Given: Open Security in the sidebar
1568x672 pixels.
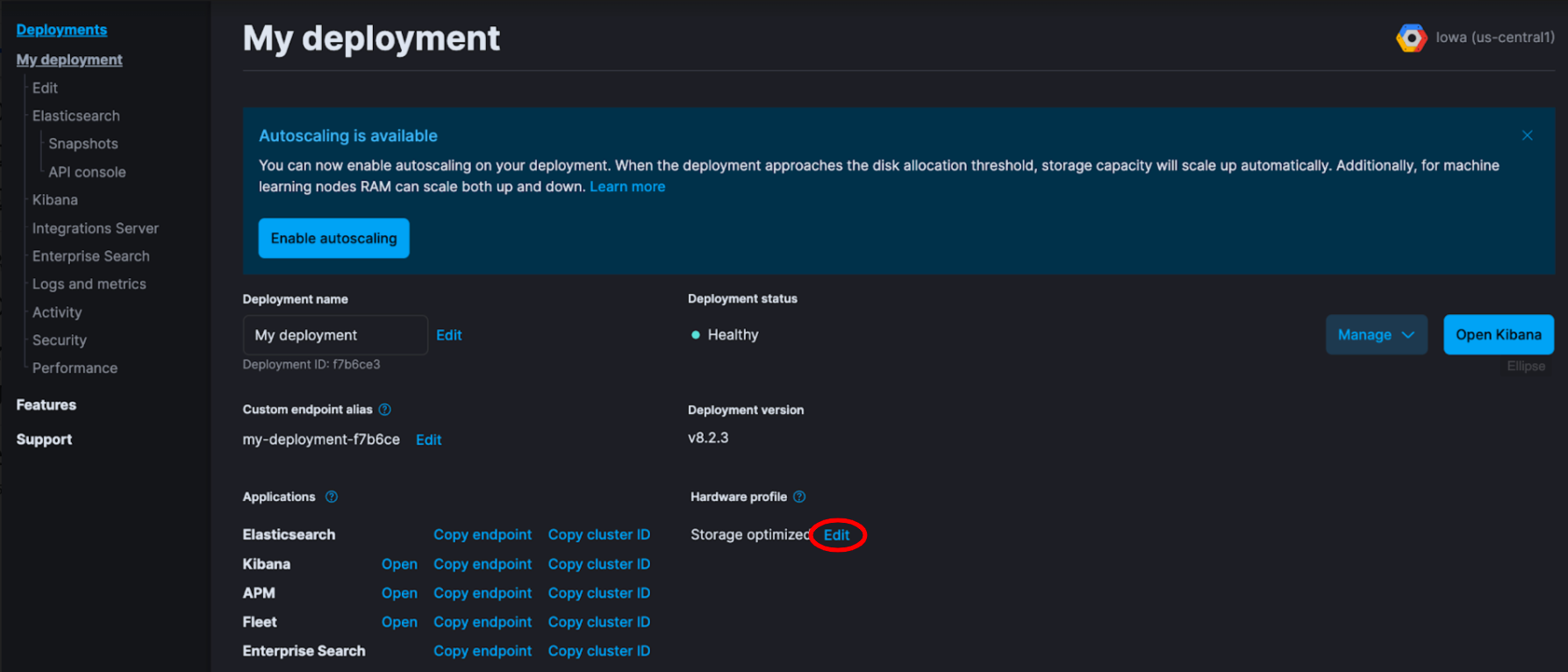Looking at the screenshot, I should pyautogui.click(x=60, y=340).
